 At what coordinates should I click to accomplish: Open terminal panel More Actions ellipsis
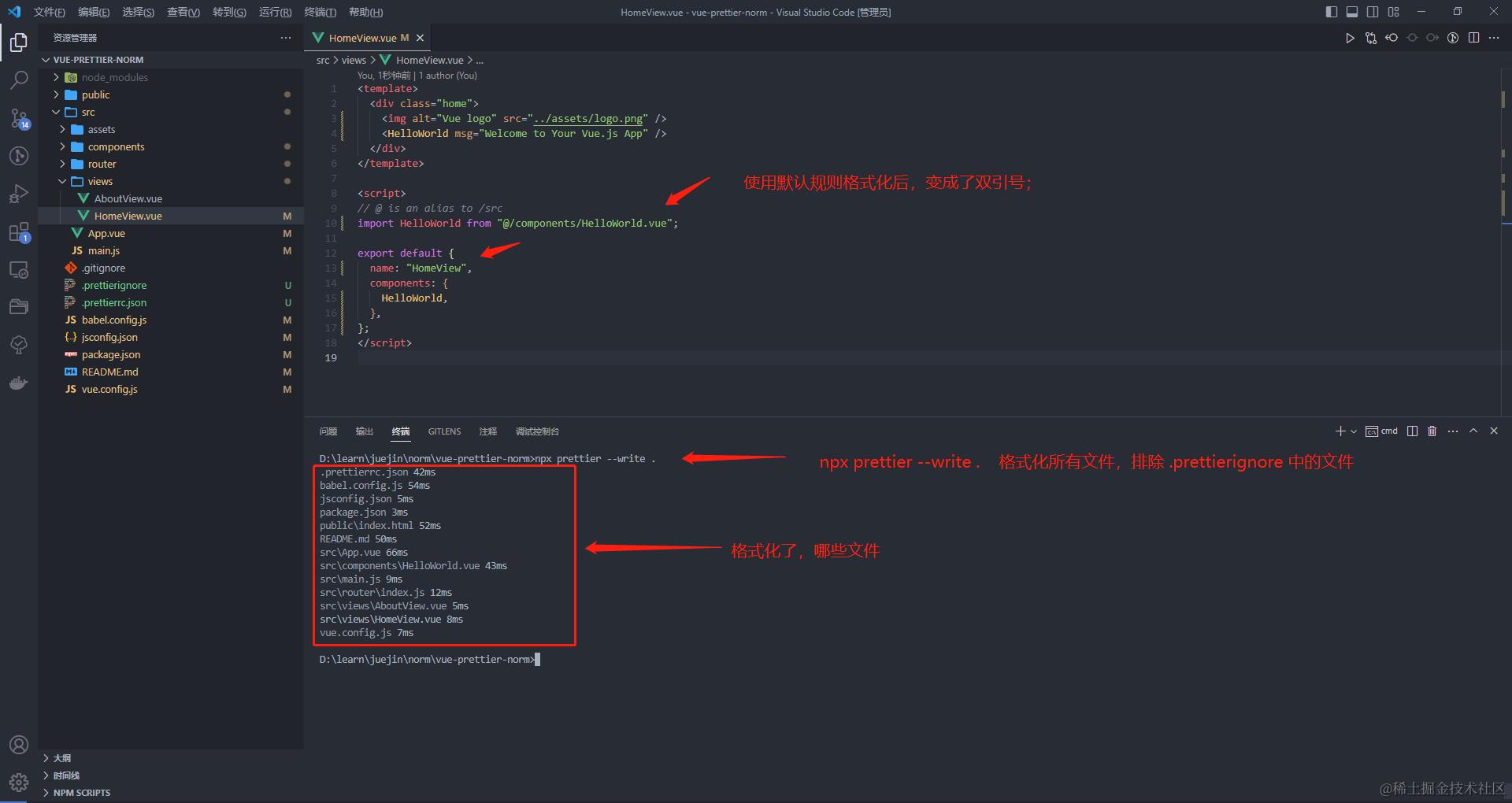click(x=1453, y=431)
